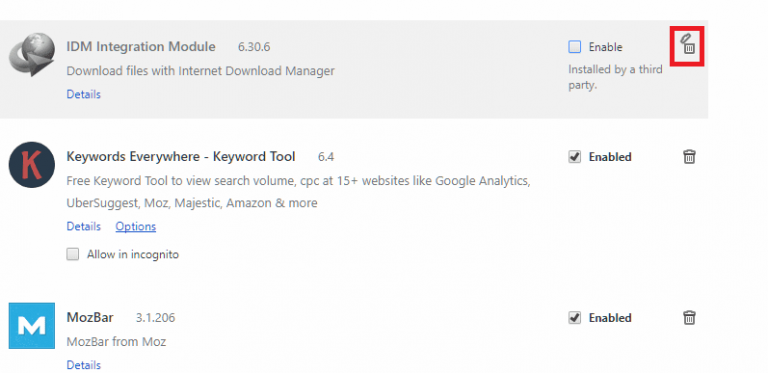
Task: Open Details link under MozBar
Action: point(84,365)
